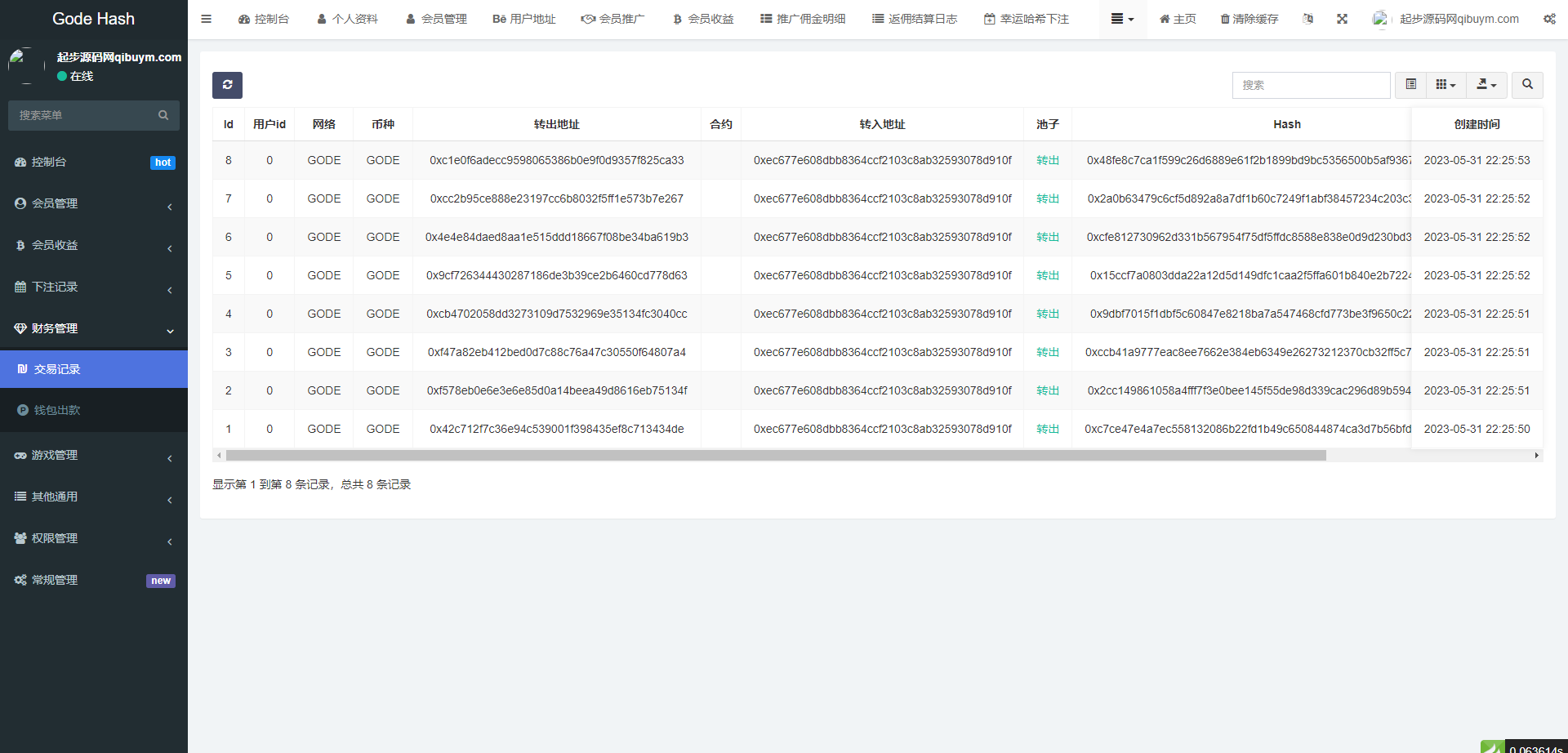The width and height of the screenshot is (1568, 753).
Task: Click the search icon in sidebar menu box
Action: click(163, 115)
